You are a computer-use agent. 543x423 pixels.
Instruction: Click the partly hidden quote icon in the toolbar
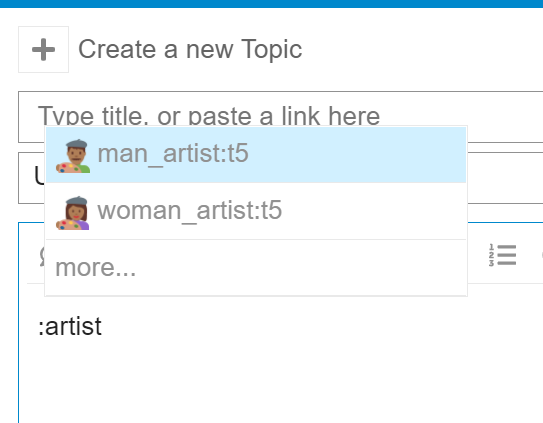click(x=42, y=256)
